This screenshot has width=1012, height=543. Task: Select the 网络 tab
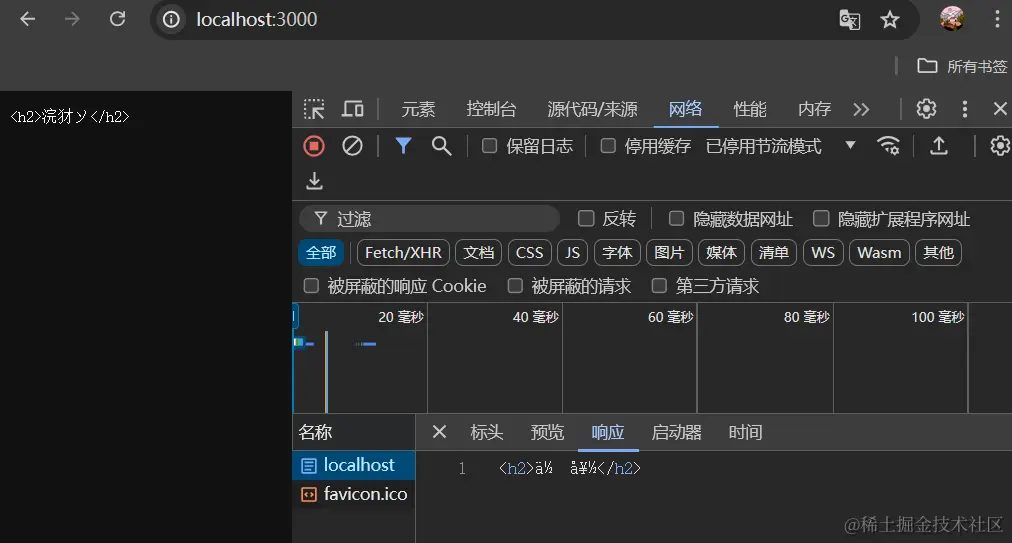[x=685, y=109]
